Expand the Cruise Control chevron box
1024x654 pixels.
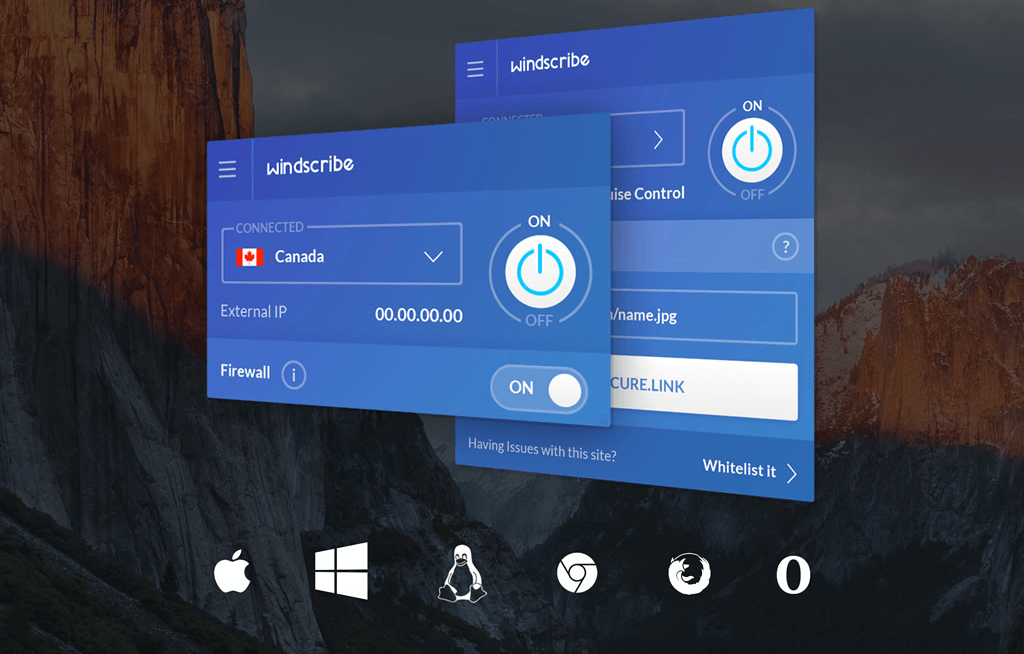tap(648, 139)
